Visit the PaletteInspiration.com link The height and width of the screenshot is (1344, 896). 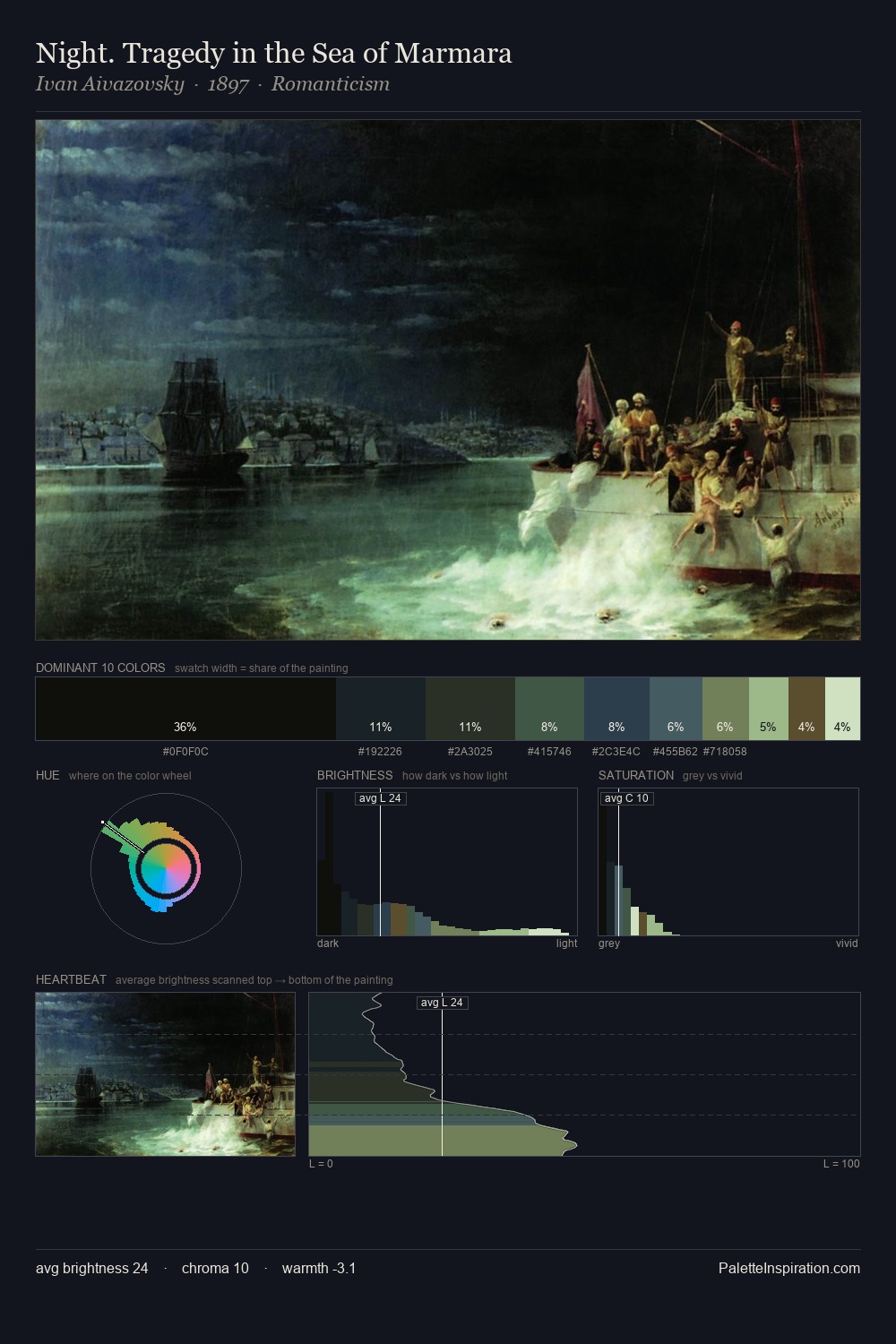coord(789,1269)
